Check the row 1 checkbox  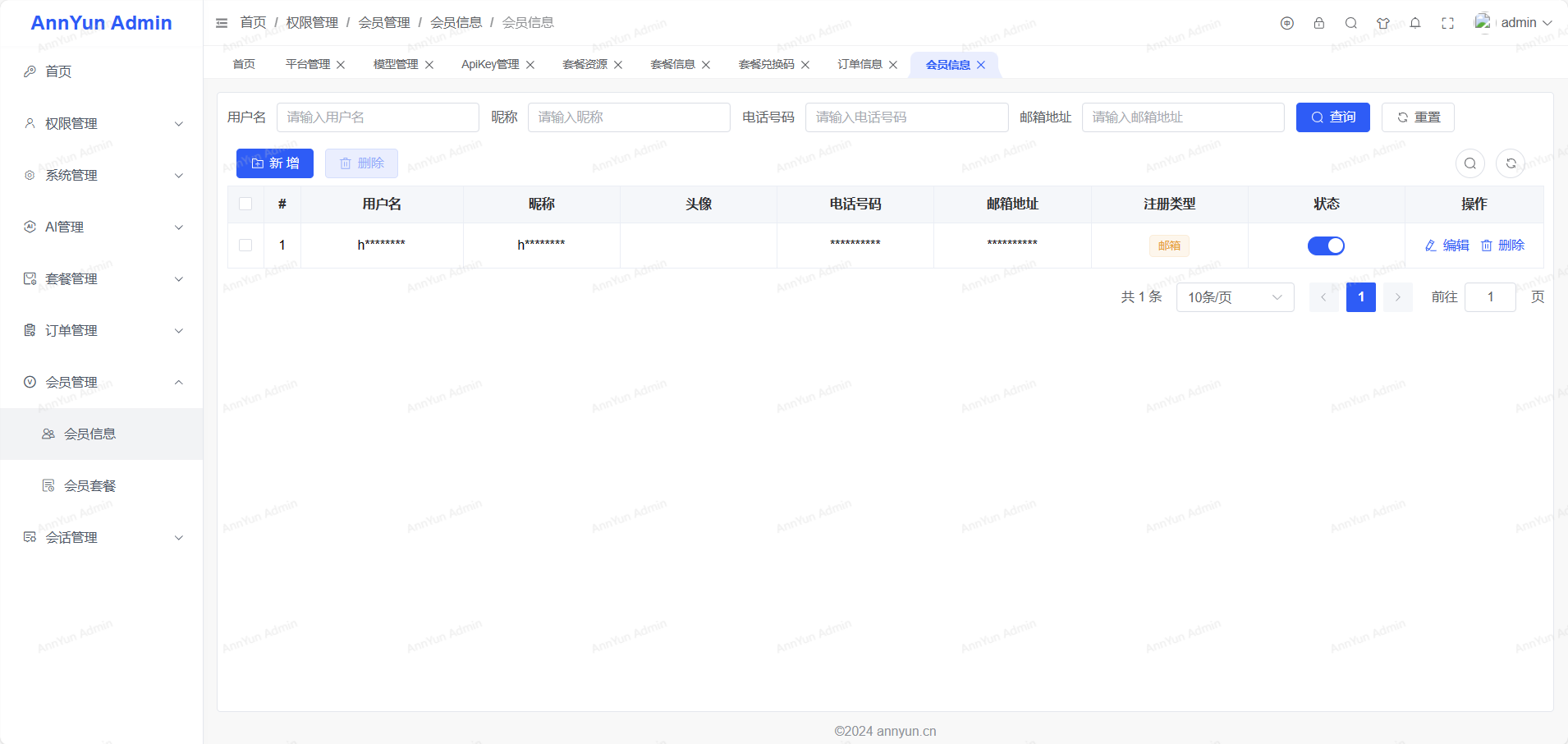[245, 245]
